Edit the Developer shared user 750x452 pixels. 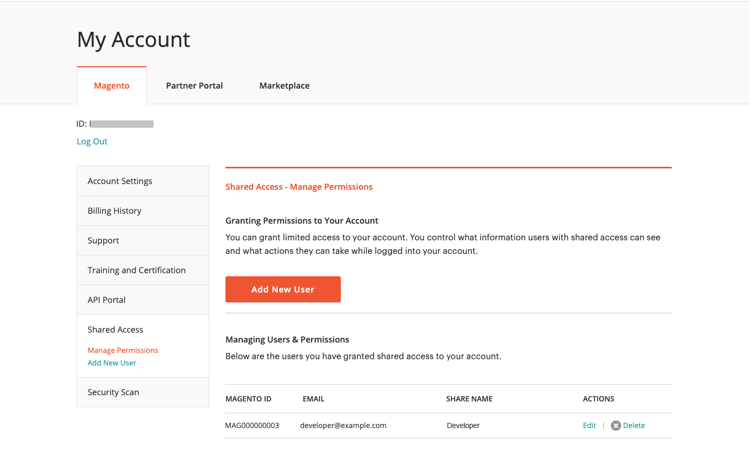tap(589, 425)
